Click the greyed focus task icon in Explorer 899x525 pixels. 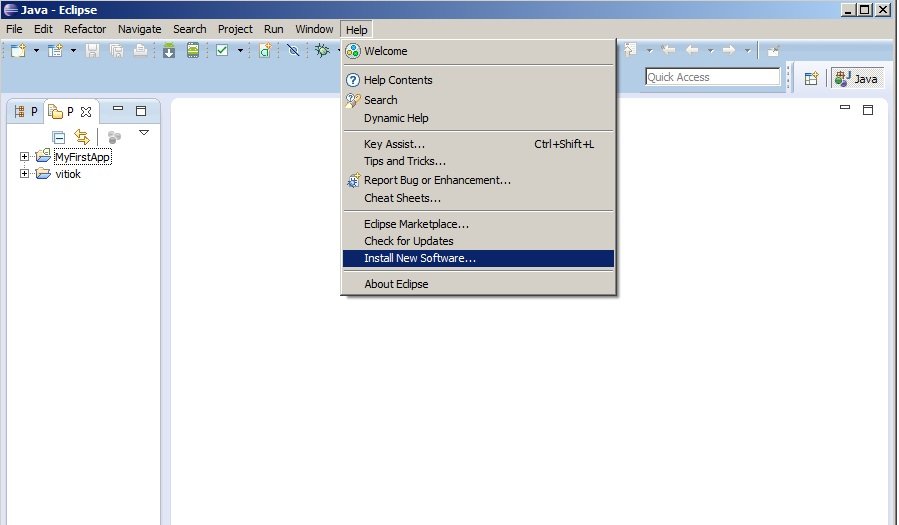[114, 138]
